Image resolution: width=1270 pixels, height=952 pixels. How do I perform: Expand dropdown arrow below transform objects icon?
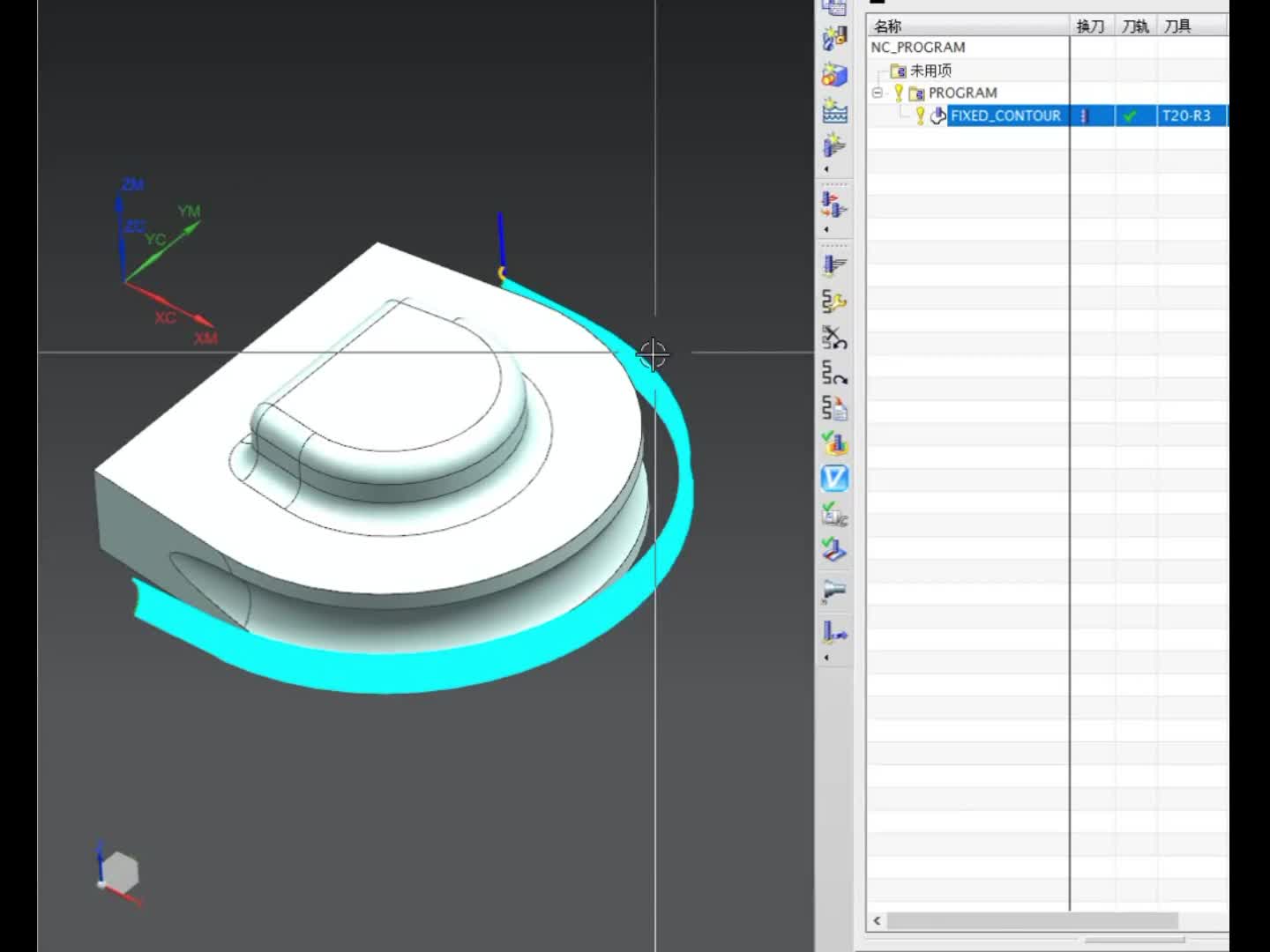826,230
